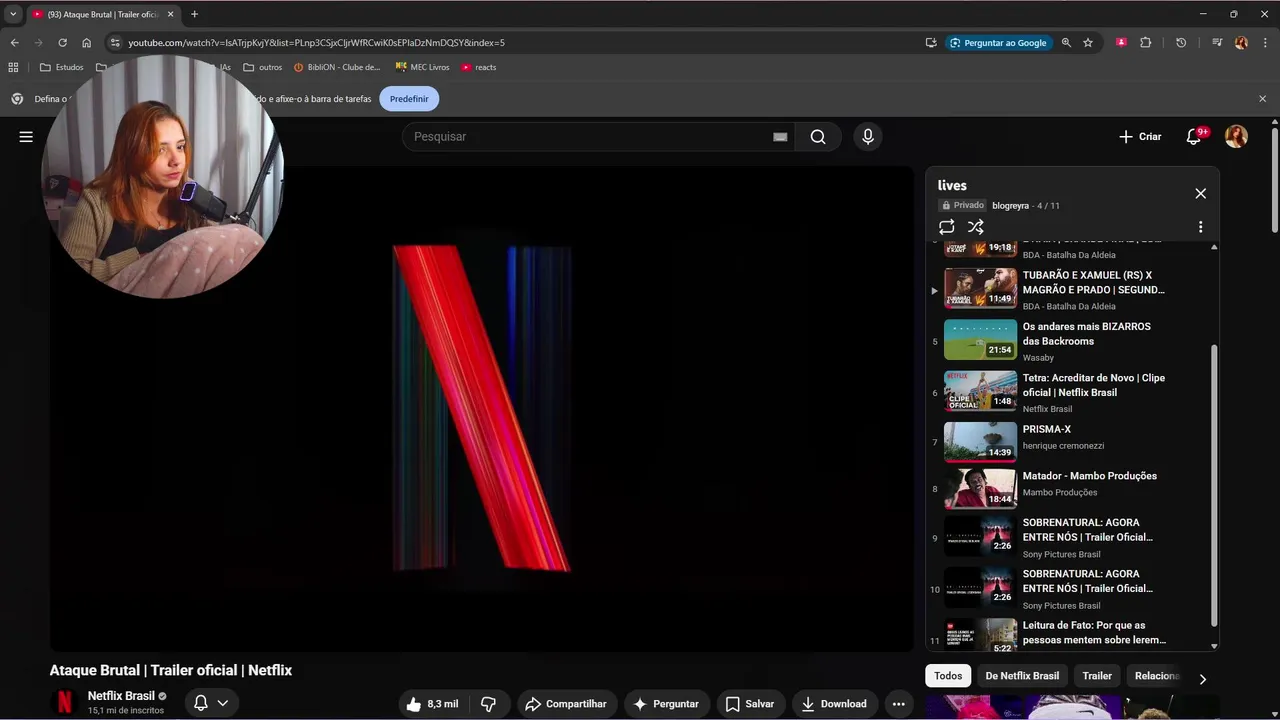Open the zoom magnifier in address bar
Image resolution: width=1280 pixels, height=720 pixels.
tap(1066, 43)
